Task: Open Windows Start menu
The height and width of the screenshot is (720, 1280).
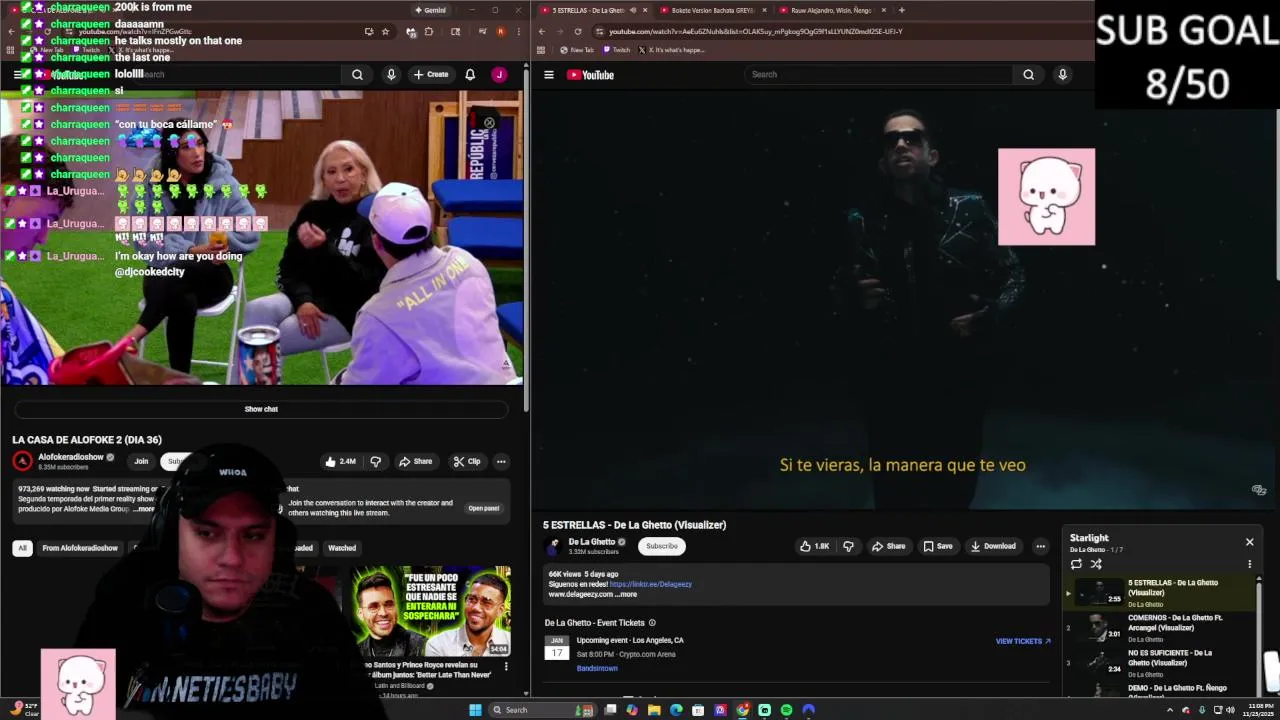Action: coord(475,710)
